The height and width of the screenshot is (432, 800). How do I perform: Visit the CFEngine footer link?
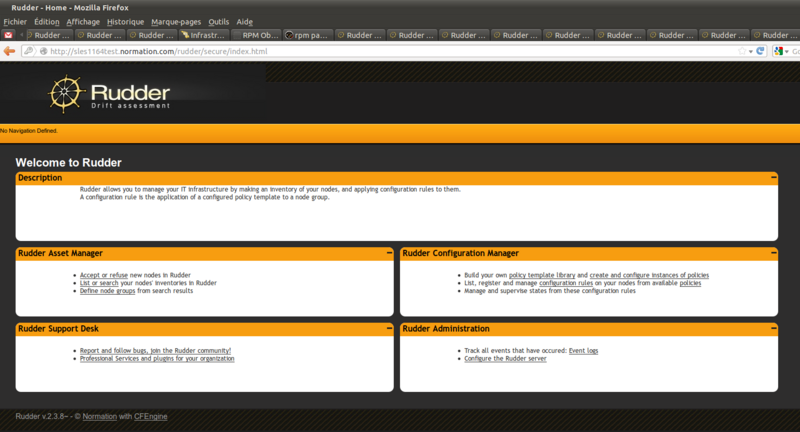(x=151, y=416)
